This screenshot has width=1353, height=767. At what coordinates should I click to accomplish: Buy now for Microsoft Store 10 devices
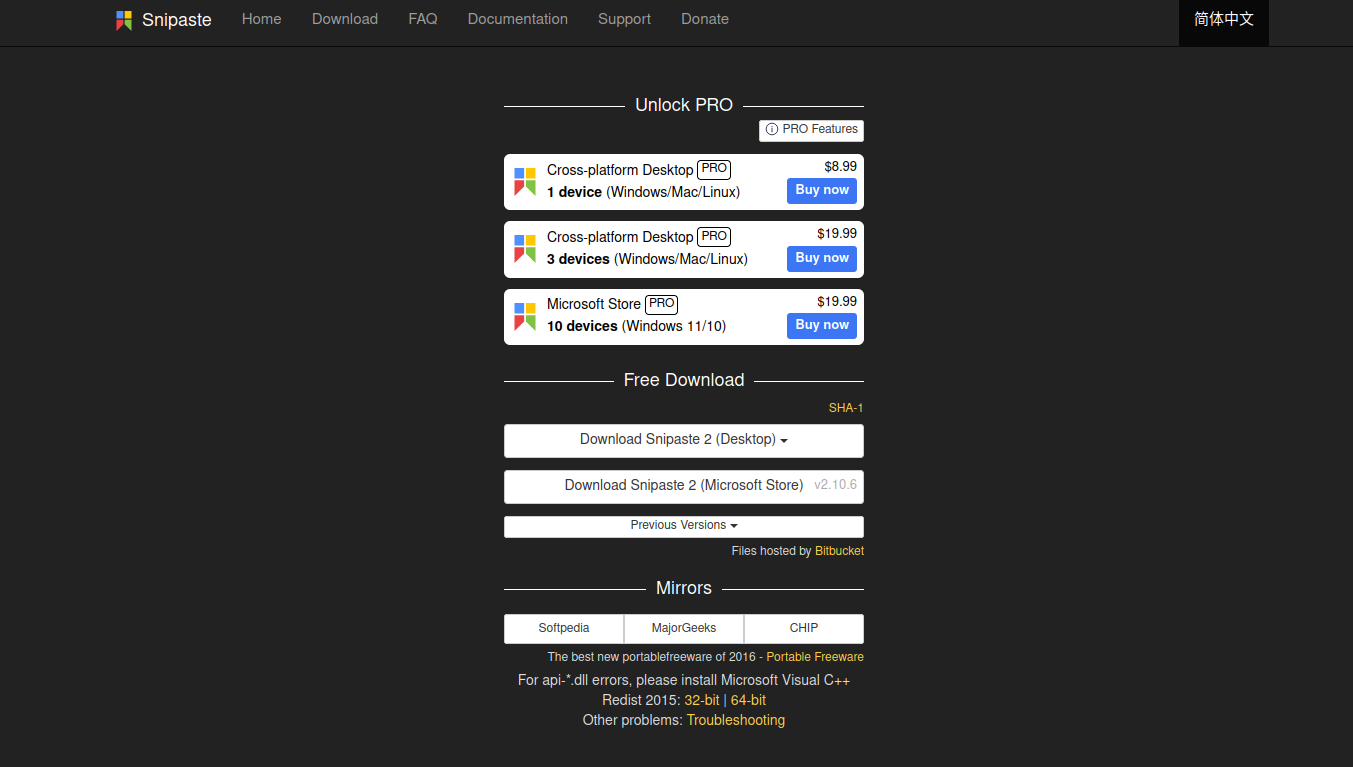(822, 325)
